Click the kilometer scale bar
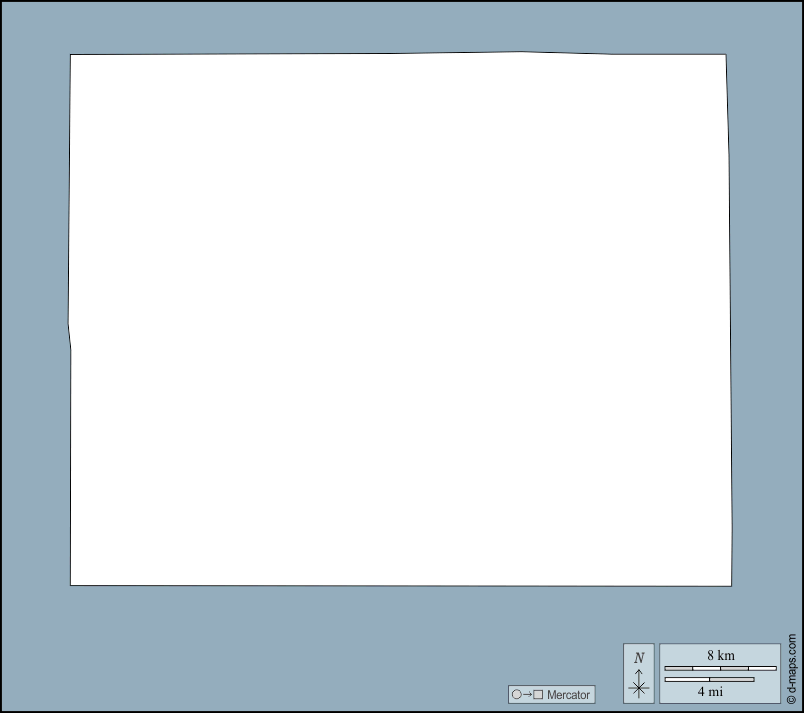804x713 pixels. click(x=720, y=668)
